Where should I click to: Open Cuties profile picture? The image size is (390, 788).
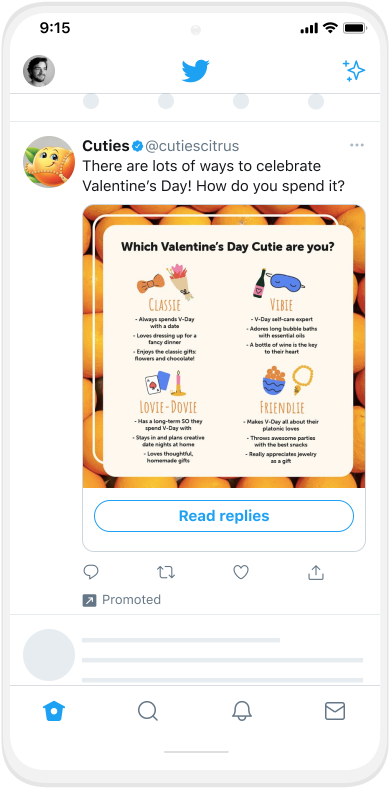click(49, 162)
